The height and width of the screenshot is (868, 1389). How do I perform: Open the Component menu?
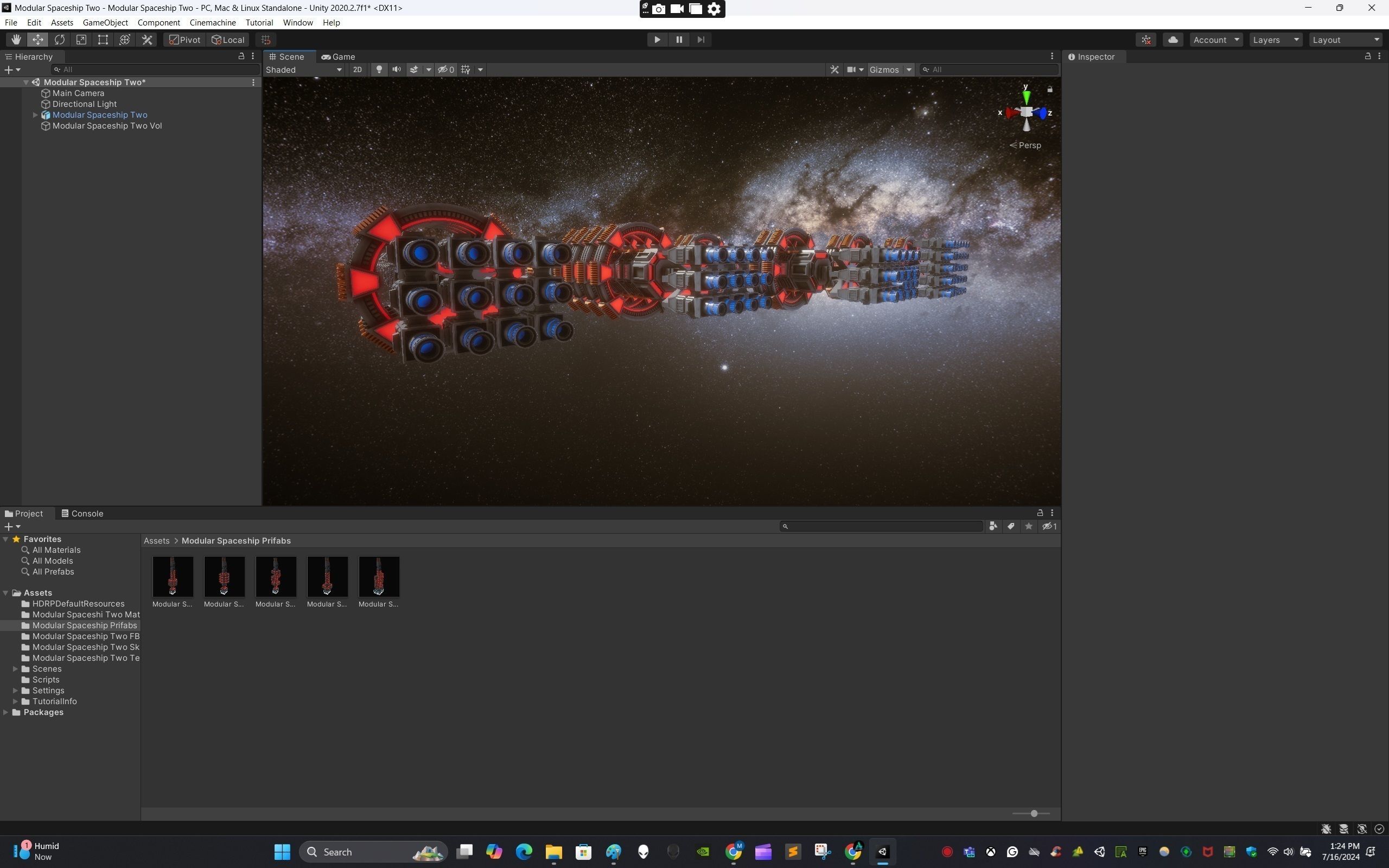pyautogui.click(x=158, y=22)
